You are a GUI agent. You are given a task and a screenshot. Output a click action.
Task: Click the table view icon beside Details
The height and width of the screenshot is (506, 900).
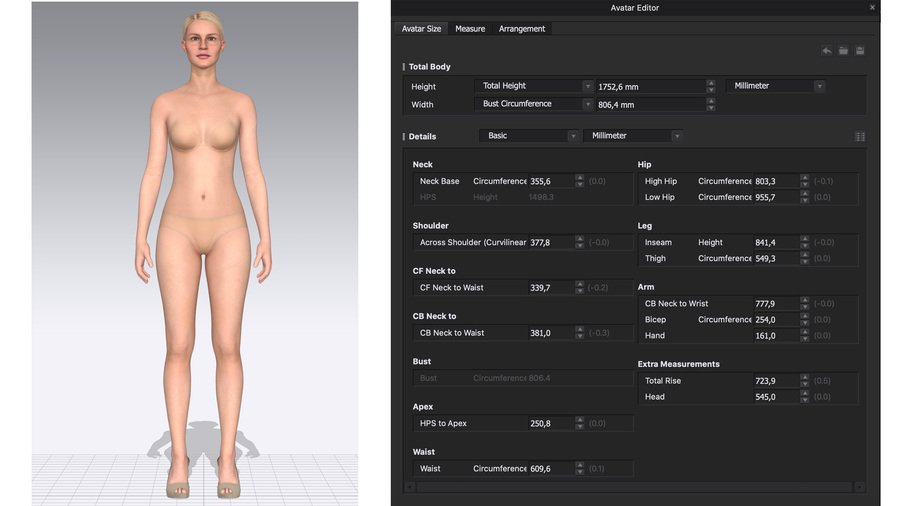pos(860,137)
